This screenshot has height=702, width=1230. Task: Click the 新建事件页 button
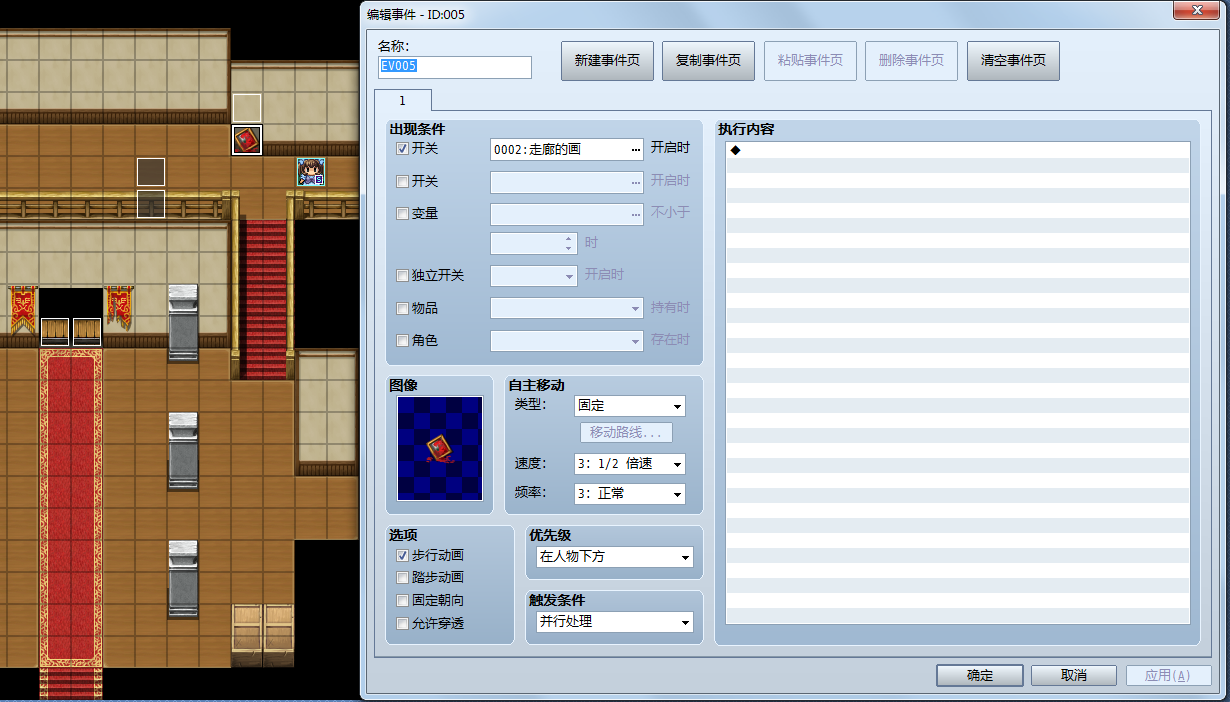[607, 60]
